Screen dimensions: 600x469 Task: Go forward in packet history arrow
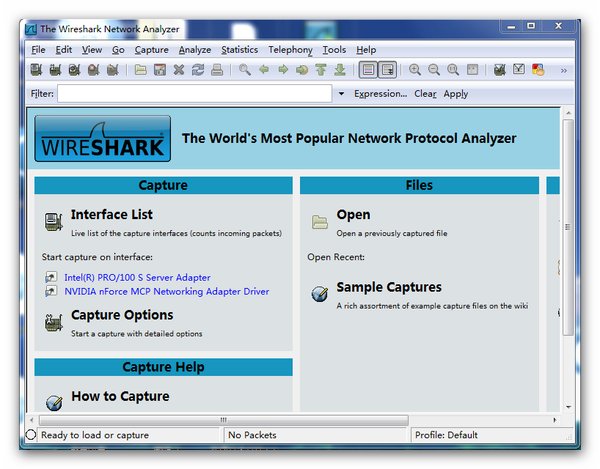[x=283, y=70]
